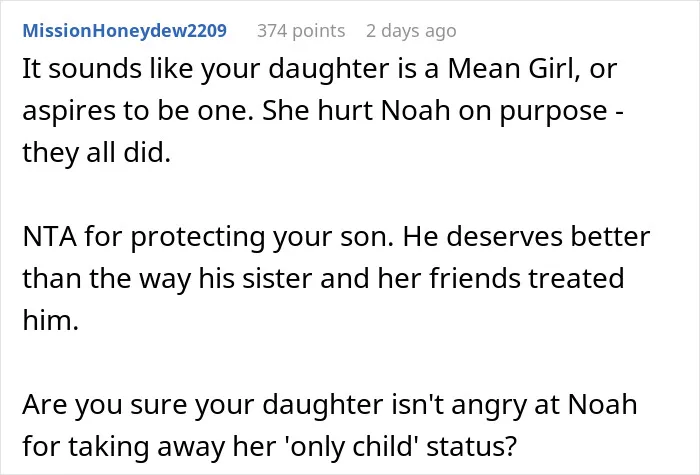Click the words 'He deserves better'
The width and height of the screenshot is (700, 475).
(x=526, y=237)
